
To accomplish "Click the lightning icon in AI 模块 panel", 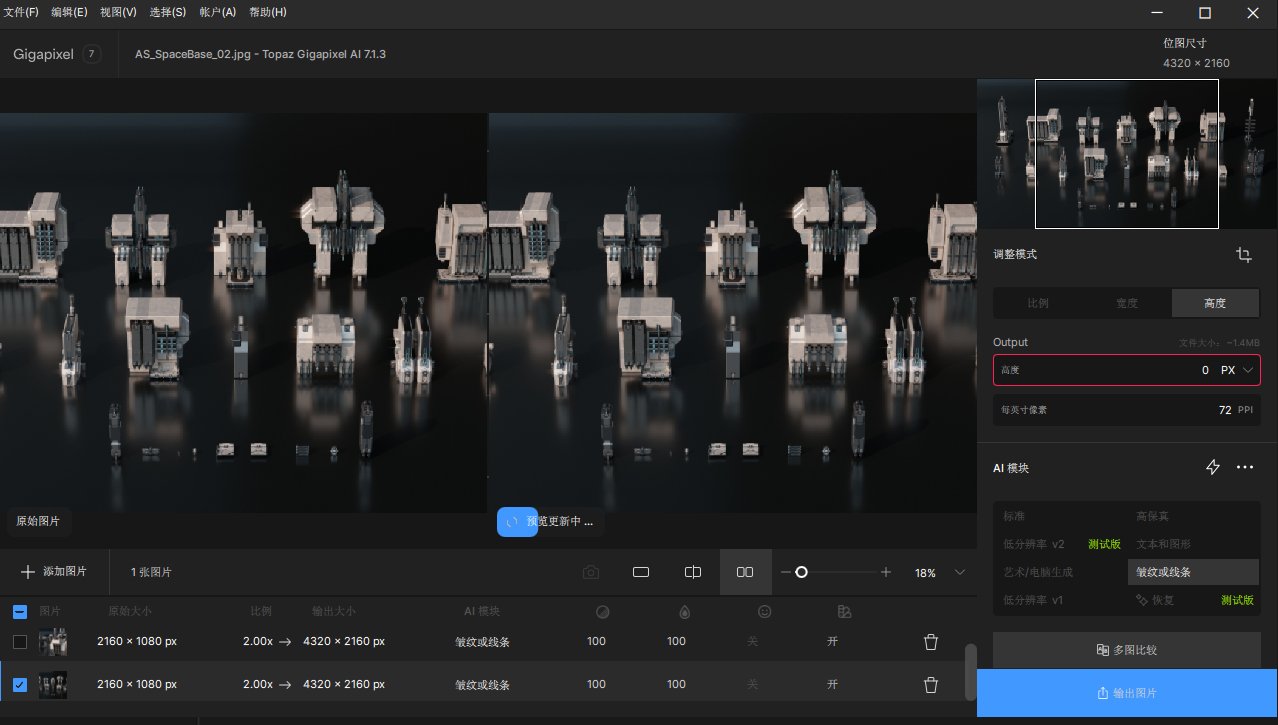I will click(1213, 467).
